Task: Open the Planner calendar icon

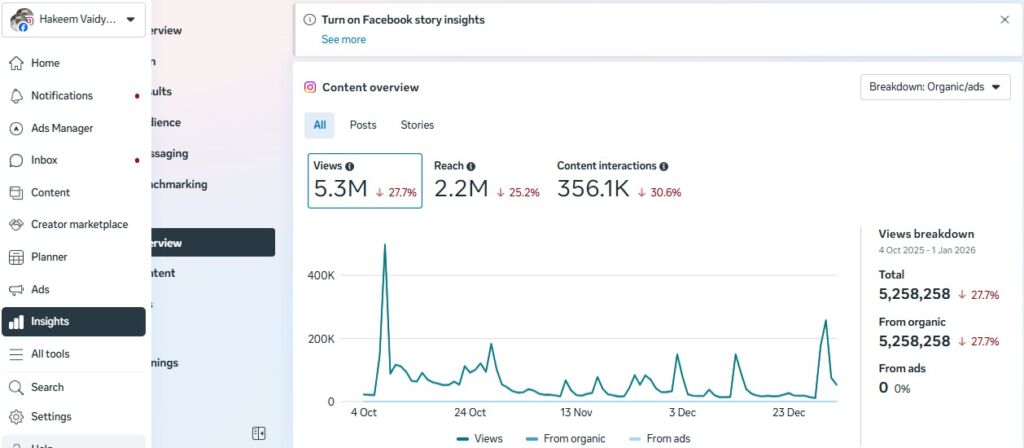Action: [16, 257]
